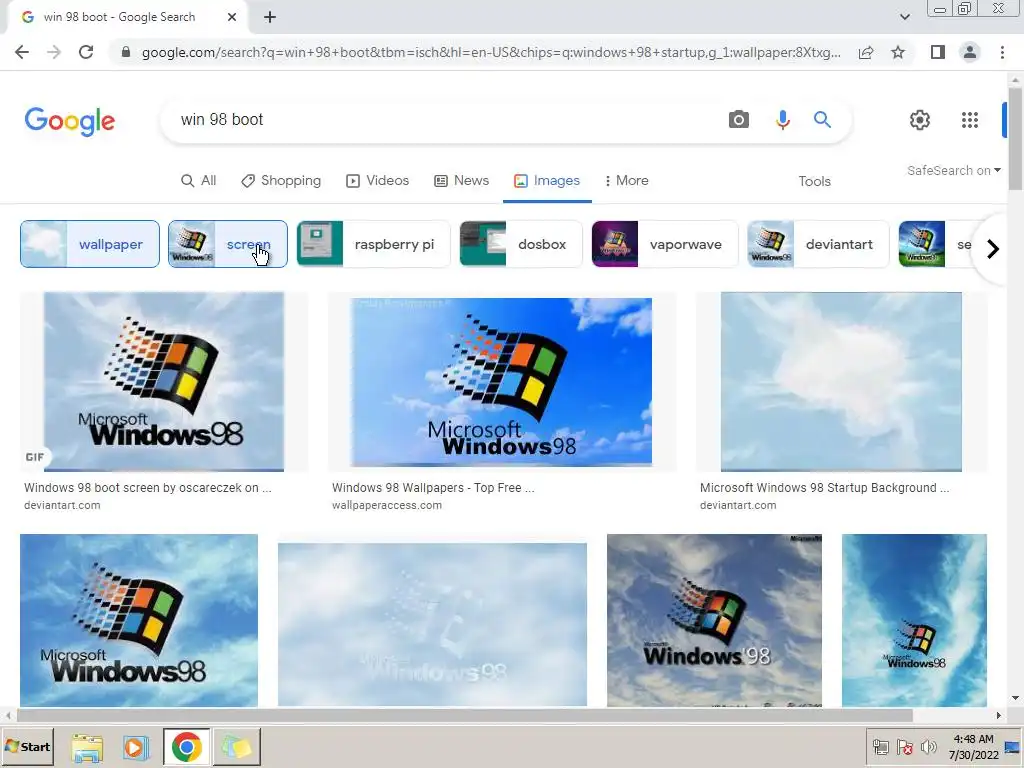The width and height of the screenshot is (1024, 768).
Task: Click the horizontal scrollbar thumb
Action: [464, 716]
